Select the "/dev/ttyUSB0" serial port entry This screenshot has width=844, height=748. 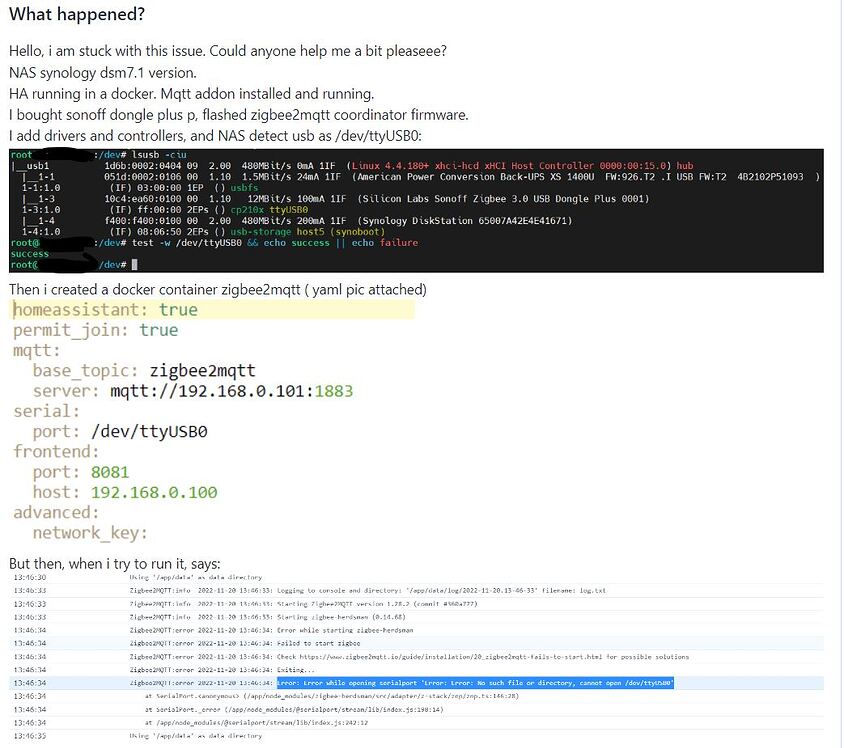click(x=150, y=431)
